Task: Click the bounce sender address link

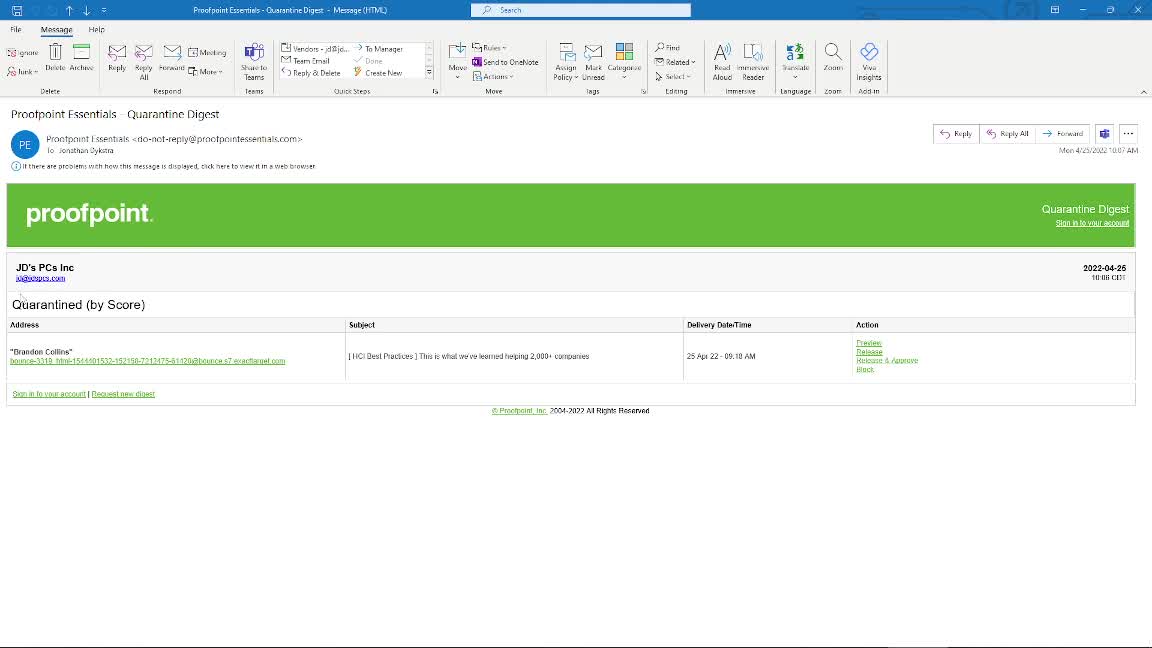Action: pos(148,361)
